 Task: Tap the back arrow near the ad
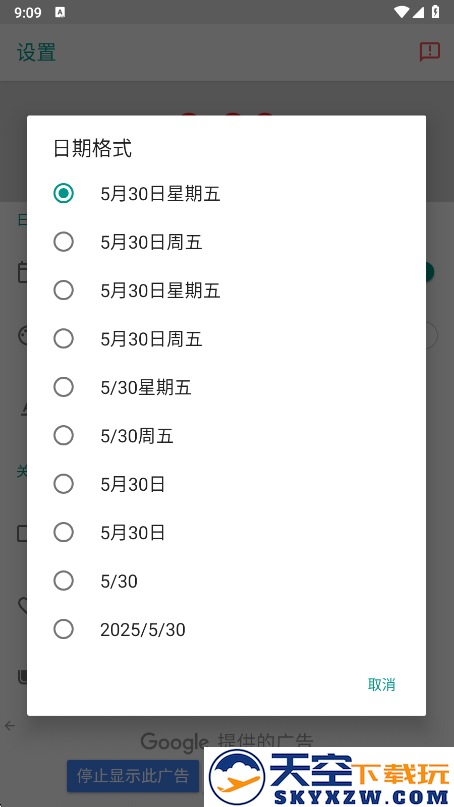pyautogui.click(x=10, y=726)
